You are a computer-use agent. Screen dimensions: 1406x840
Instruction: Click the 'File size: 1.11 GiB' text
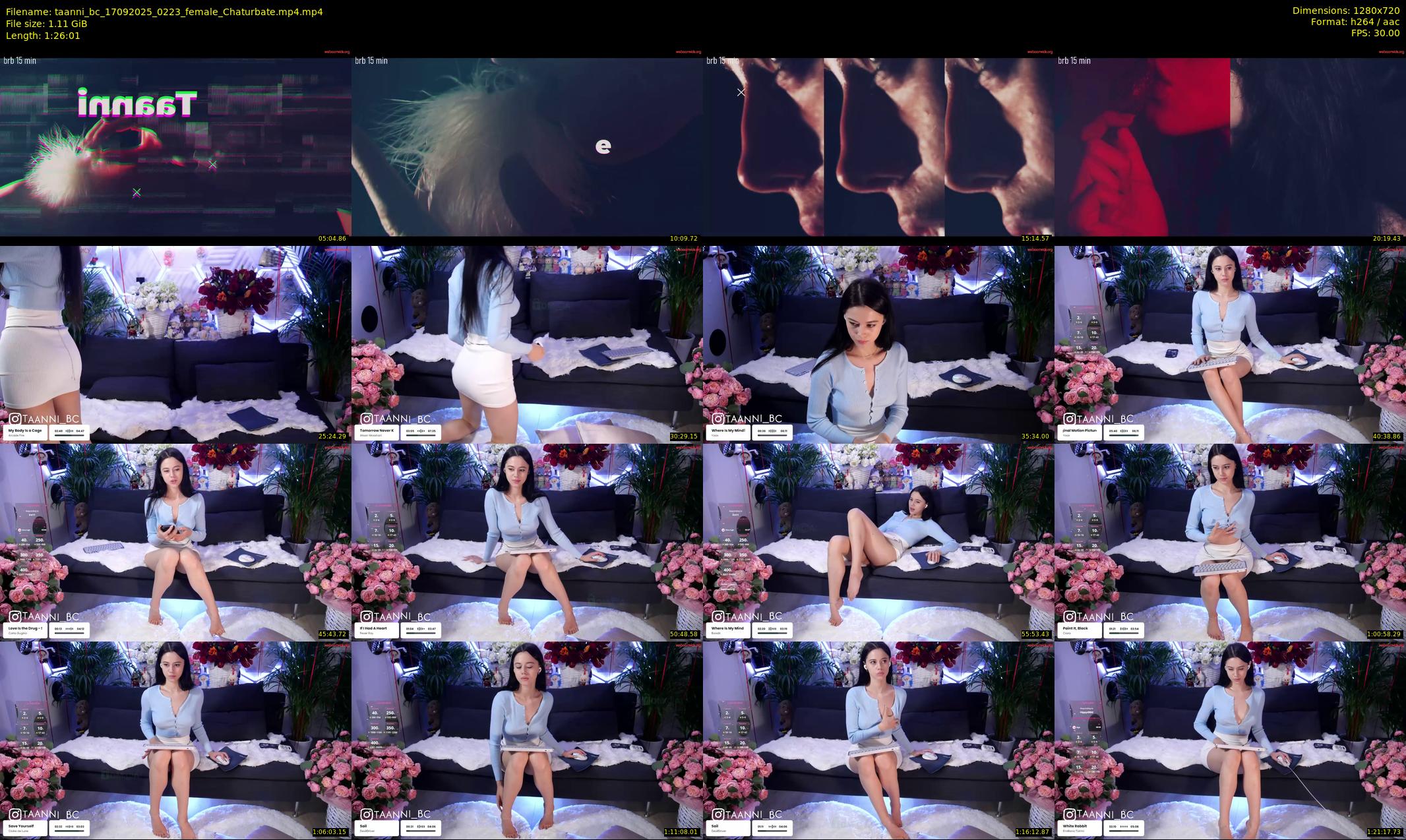coord(46,24)
